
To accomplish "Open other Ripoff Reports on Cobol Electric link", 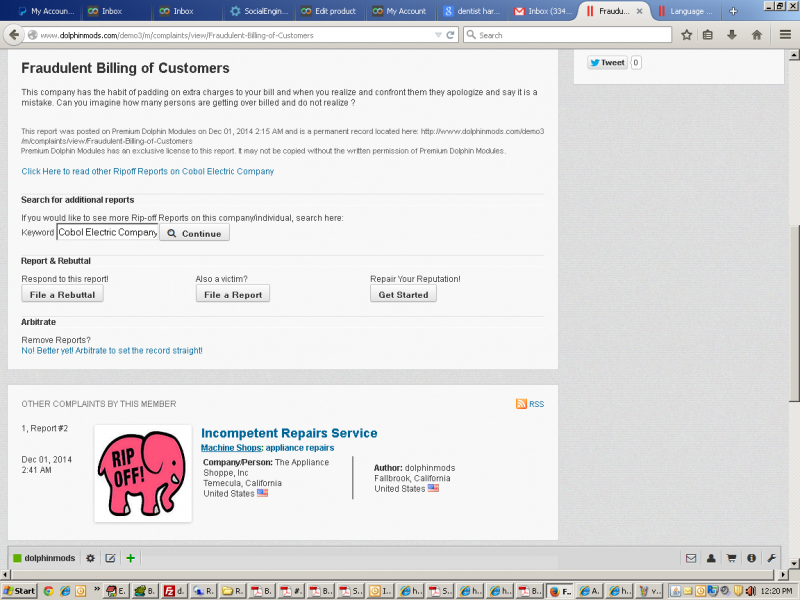I will 147,171.
